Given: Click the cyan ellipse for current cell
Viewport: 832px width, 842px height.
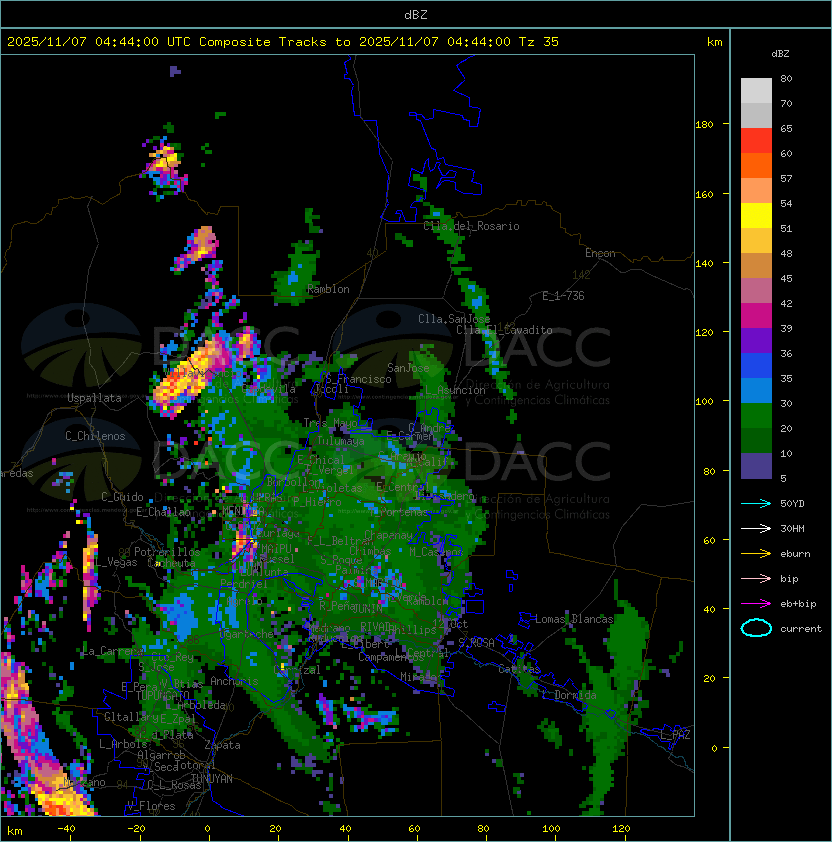Looking at the screenshot, I should 756,628.
